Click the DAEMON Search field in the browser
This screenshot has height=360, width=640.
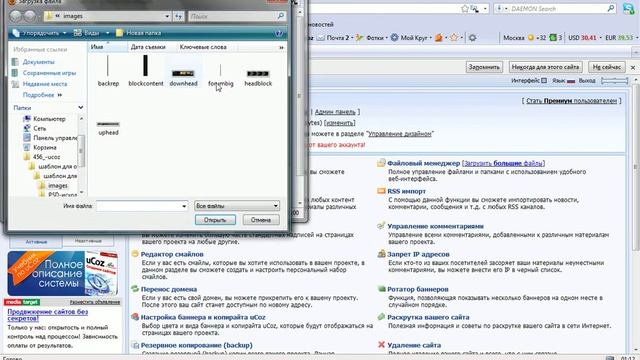(x=558, y=9)
